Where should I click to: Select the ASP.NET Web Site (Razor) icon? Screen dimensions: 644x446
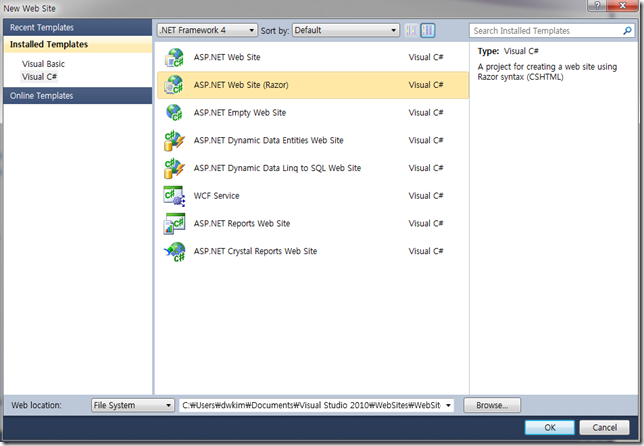click(x=174, y=85)
